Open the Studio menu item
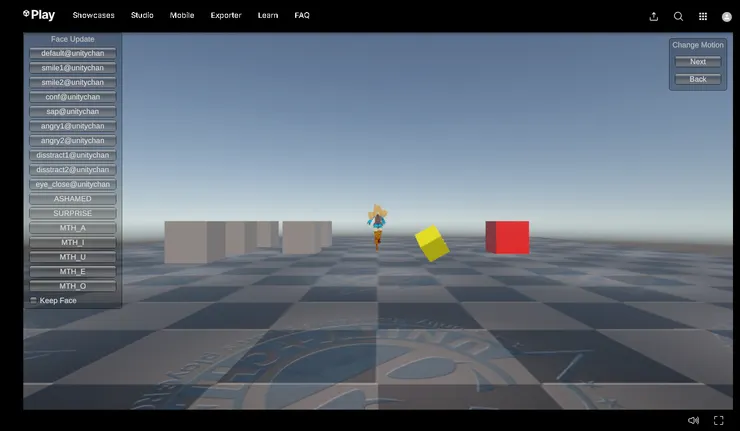 pyautogui.click(x=142, y=15)
